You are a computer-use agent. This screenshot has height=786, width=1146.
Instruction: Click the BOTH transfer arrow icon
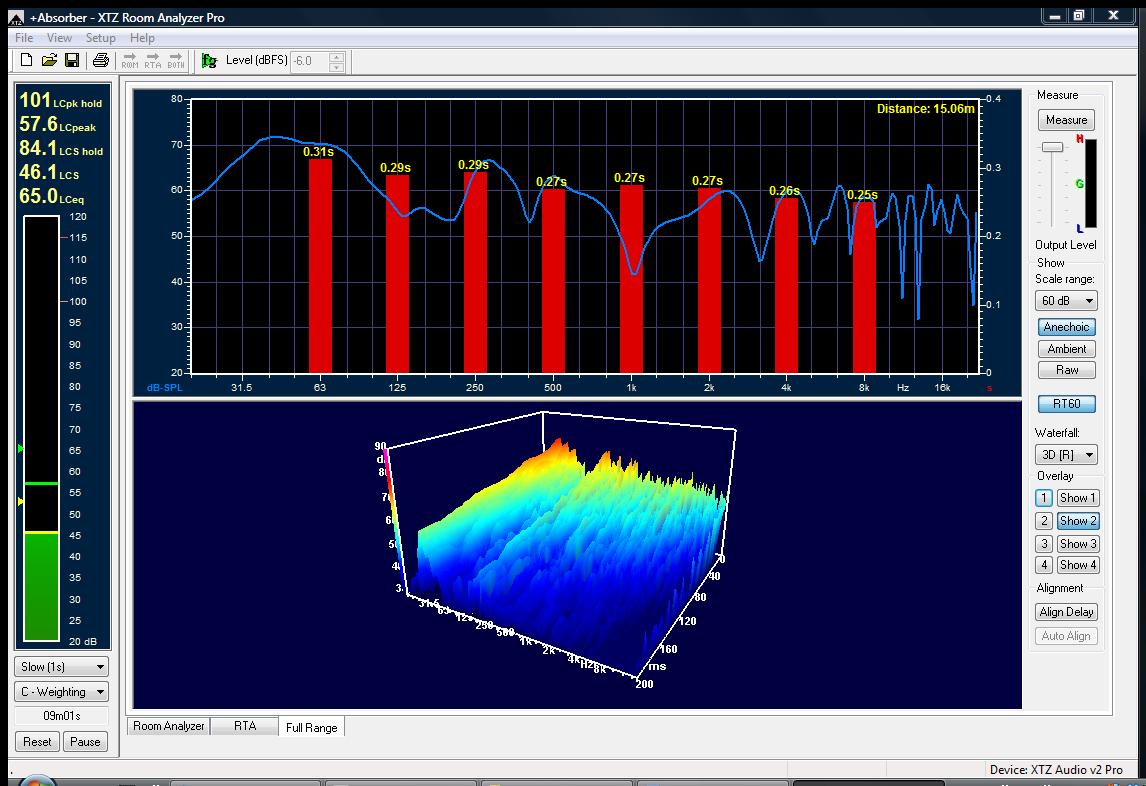pos(176,61)
